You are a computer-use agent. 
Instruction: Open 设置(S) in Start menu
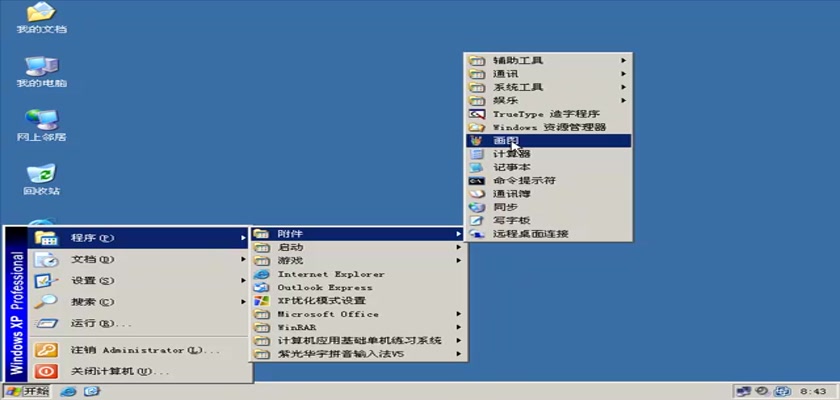point(139,281)
